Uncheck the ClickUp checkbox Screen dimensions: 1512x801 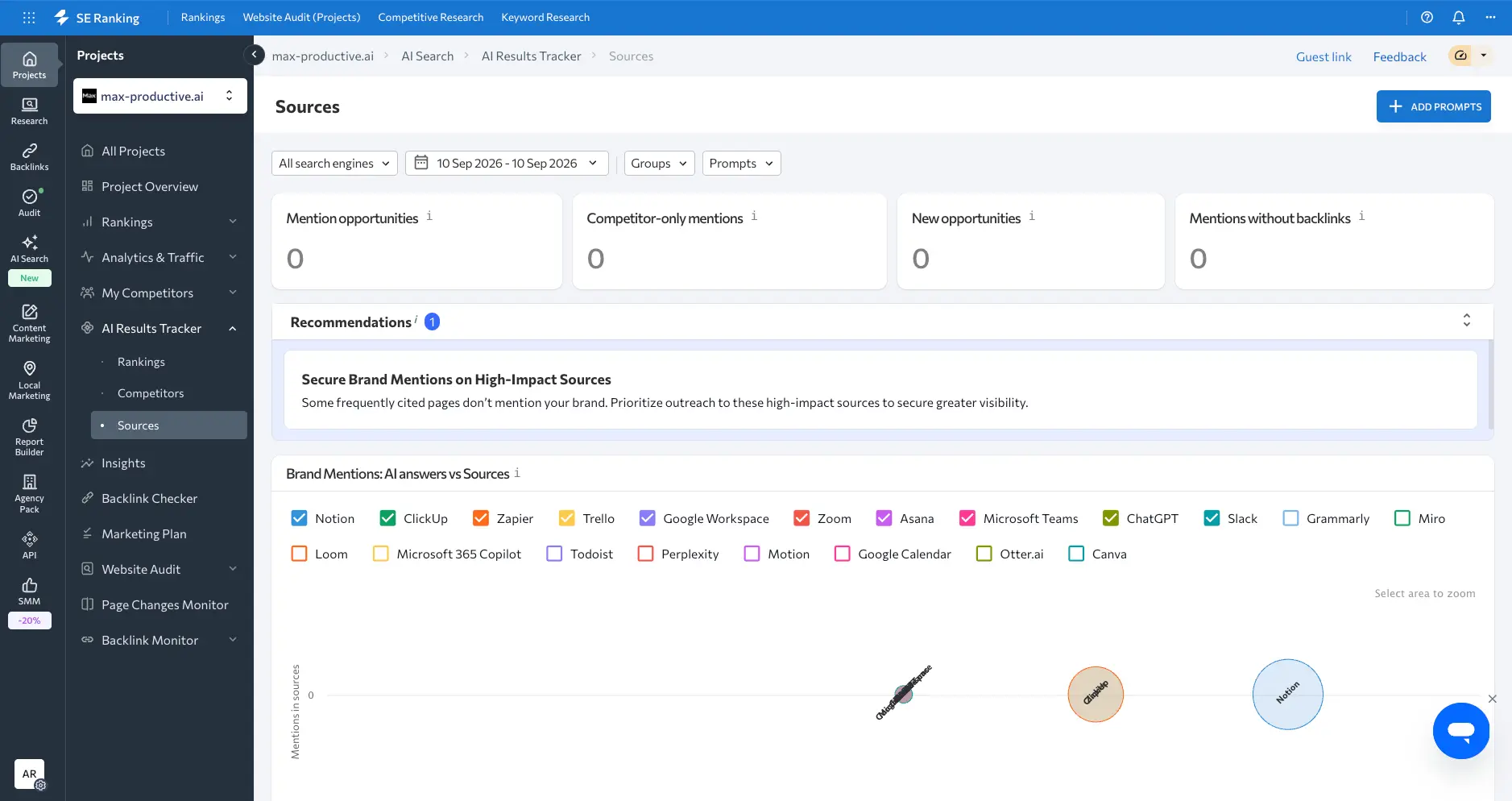[x=387, y=518]
